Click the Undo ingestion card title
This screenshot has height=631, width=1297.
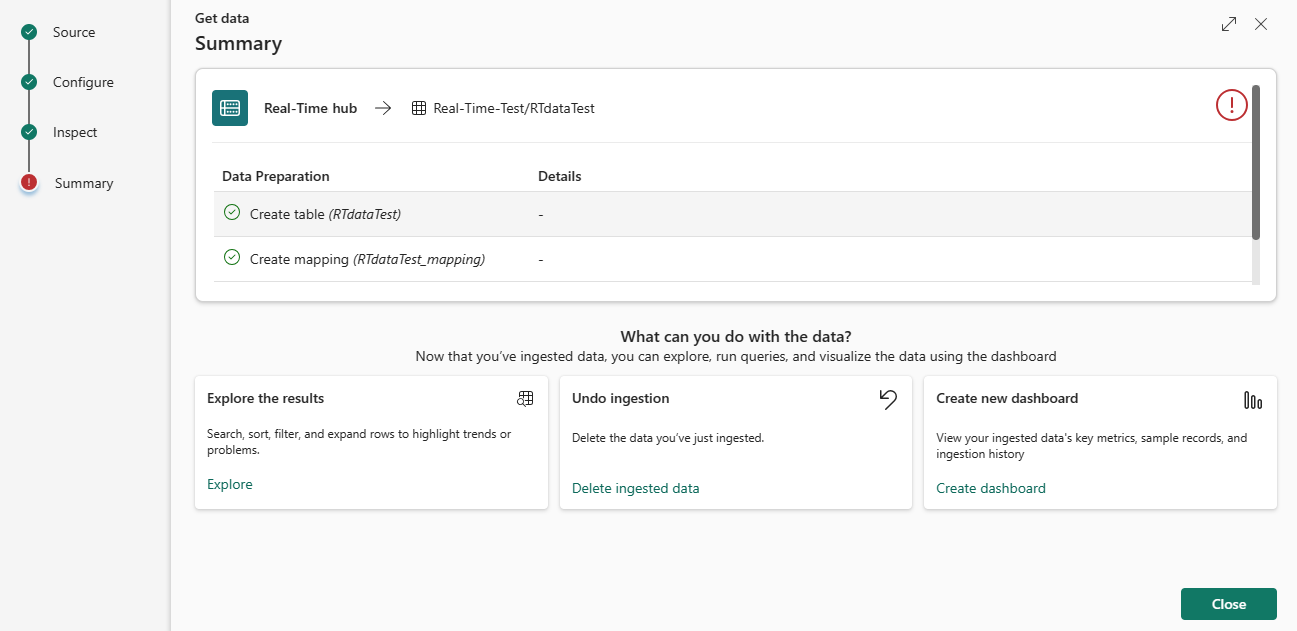pos(621,398)
